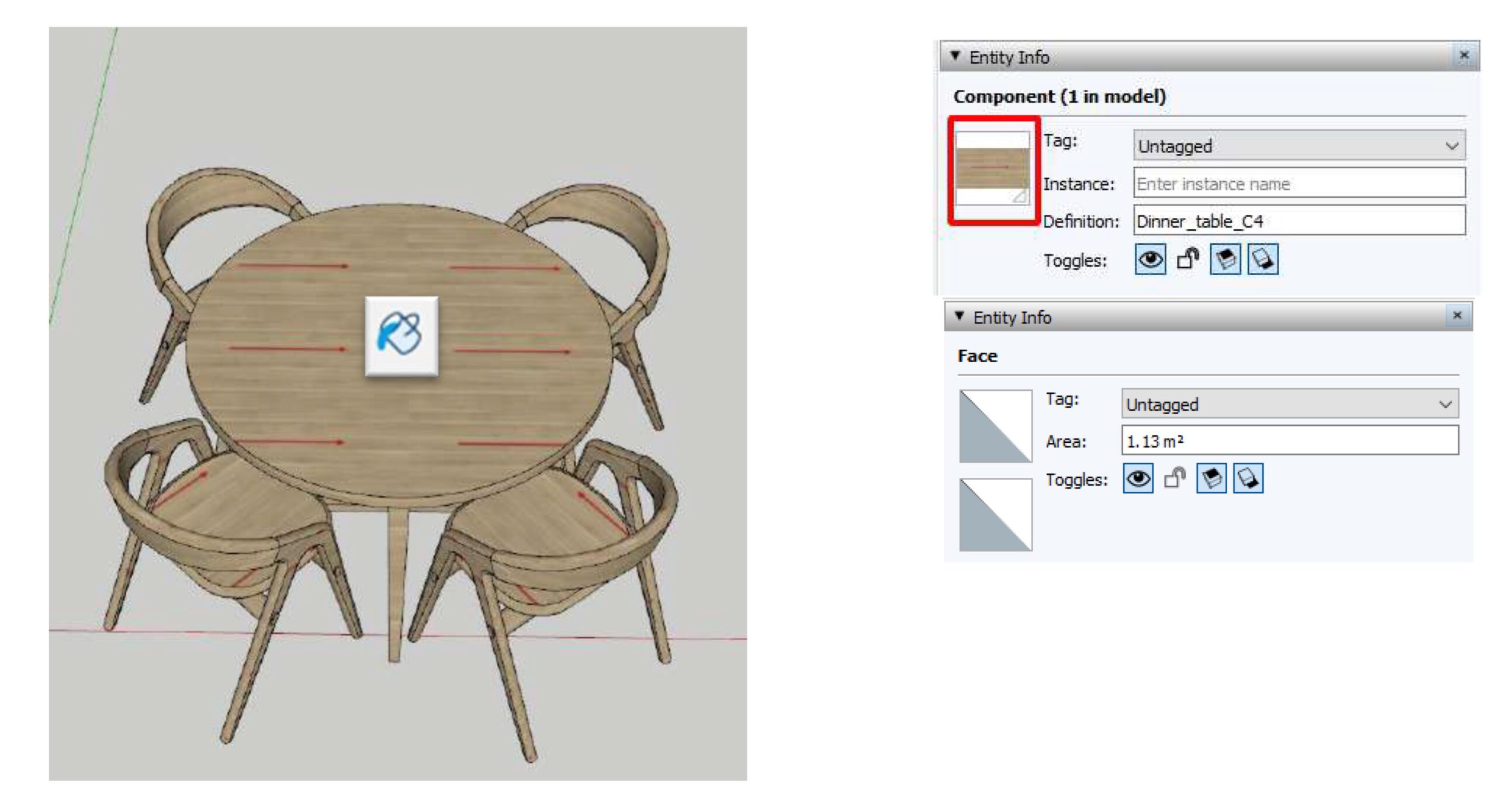
Task: Open the Component Tag dropdown
Action: click(1298, 145)
